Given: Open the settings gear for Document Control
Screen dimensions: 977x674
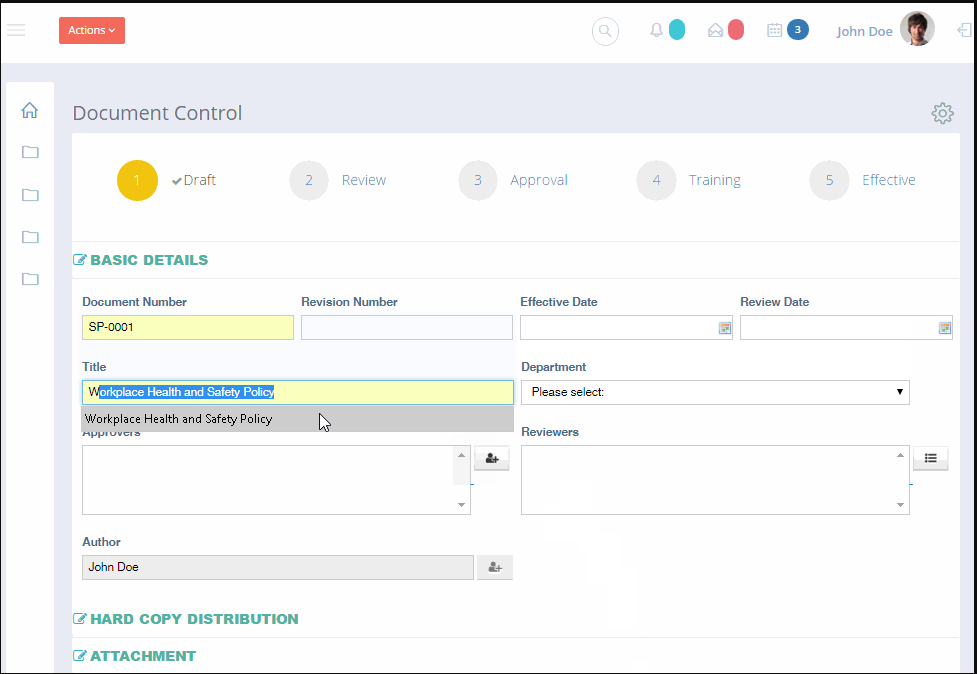Looking at the screenshot, I should click(942, 113).
